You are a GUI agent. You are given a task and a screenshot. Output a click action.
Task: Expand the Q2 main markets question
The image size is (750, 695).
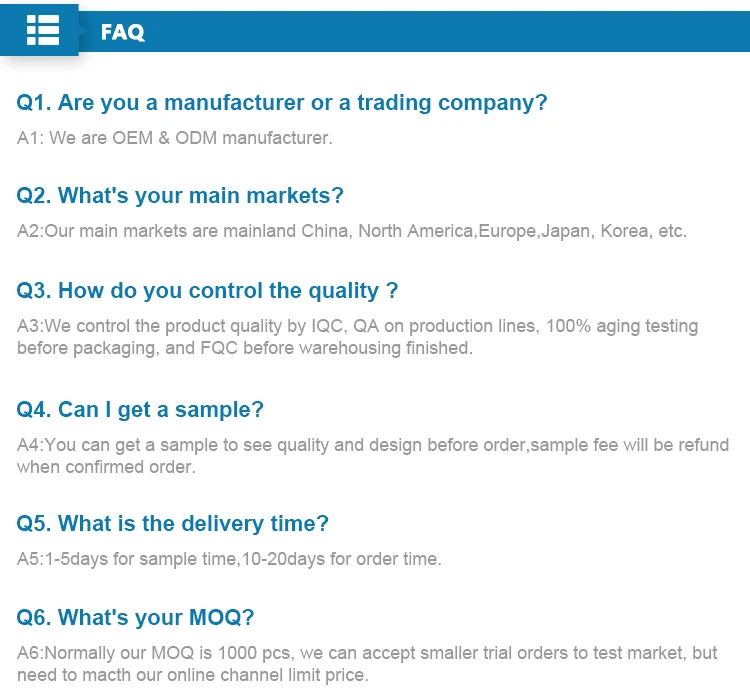(x=180, y=195)
